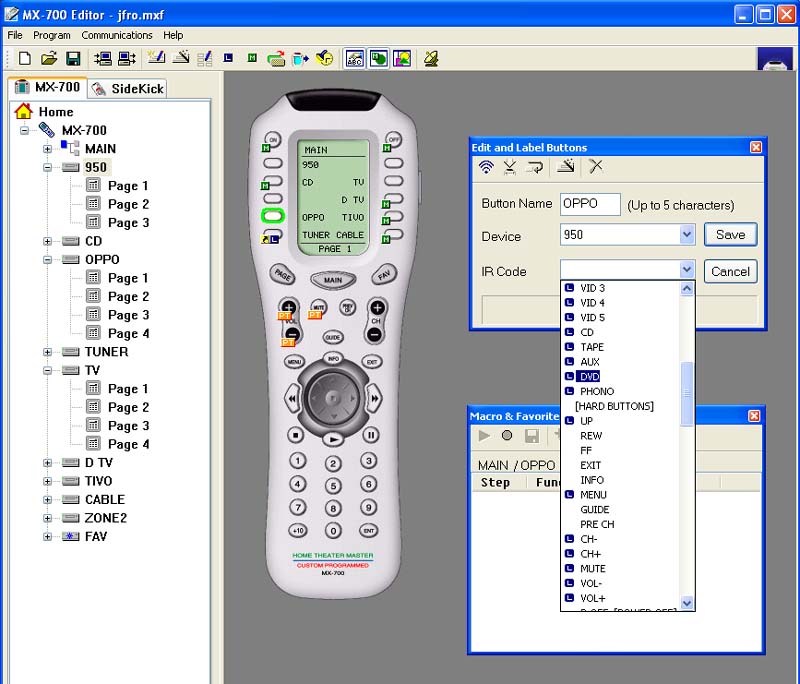
Task: Click the IR list scroll-up arrow
Action: point(687,289)
